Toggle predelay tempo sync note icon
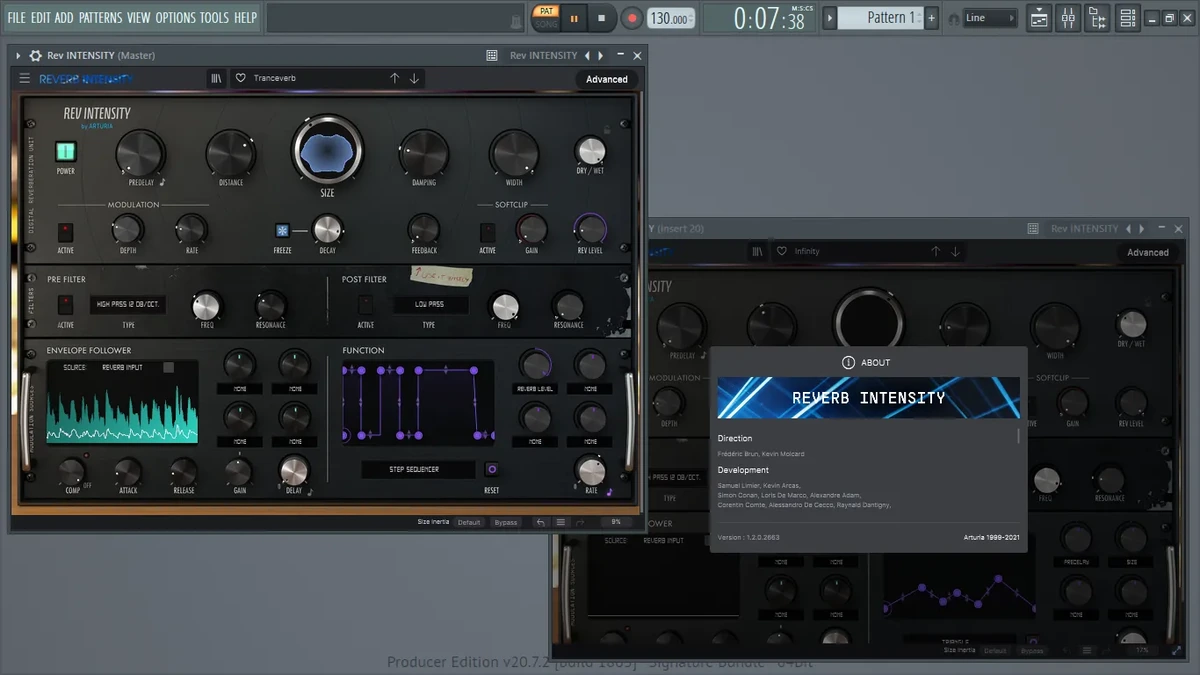The width and height of the screenshot is (1200, 675). click(x=162, y=182)
